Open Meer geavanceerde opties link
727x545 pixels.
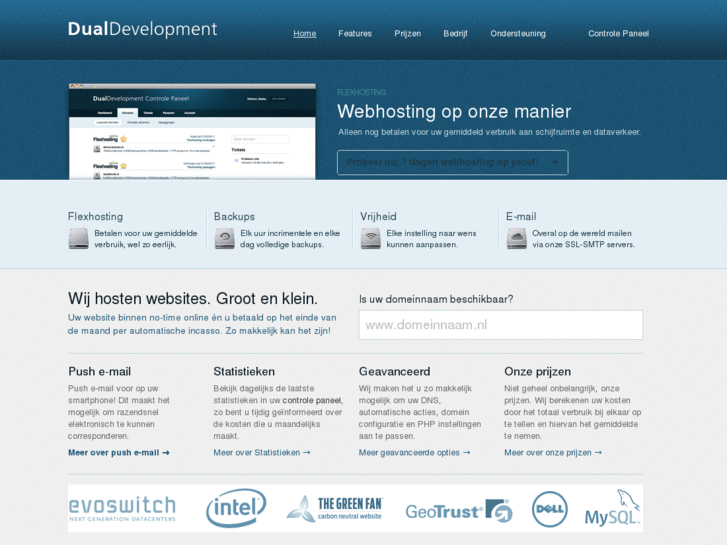414,453
